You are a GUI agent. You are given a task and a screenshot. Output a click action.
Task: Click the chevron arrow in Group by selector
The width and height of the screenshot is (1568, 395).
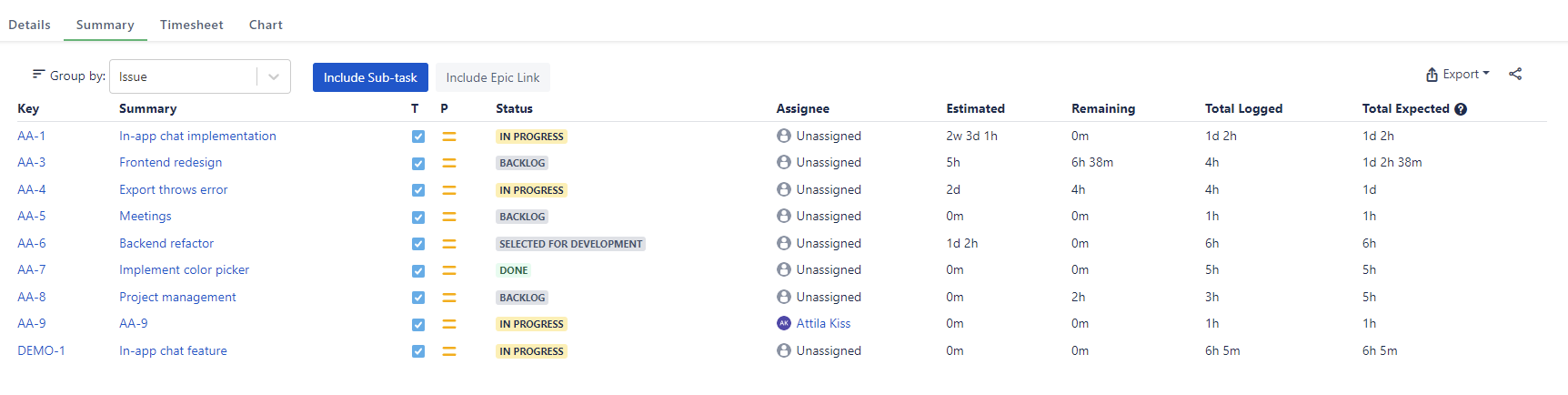[274, 76]
